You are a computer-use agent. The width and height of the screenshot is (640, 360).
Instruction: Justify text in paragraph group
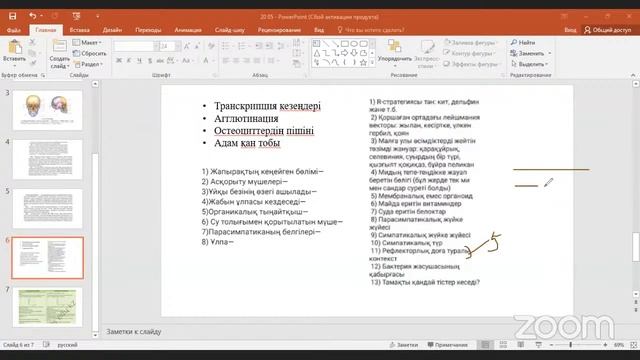(257, 61)
